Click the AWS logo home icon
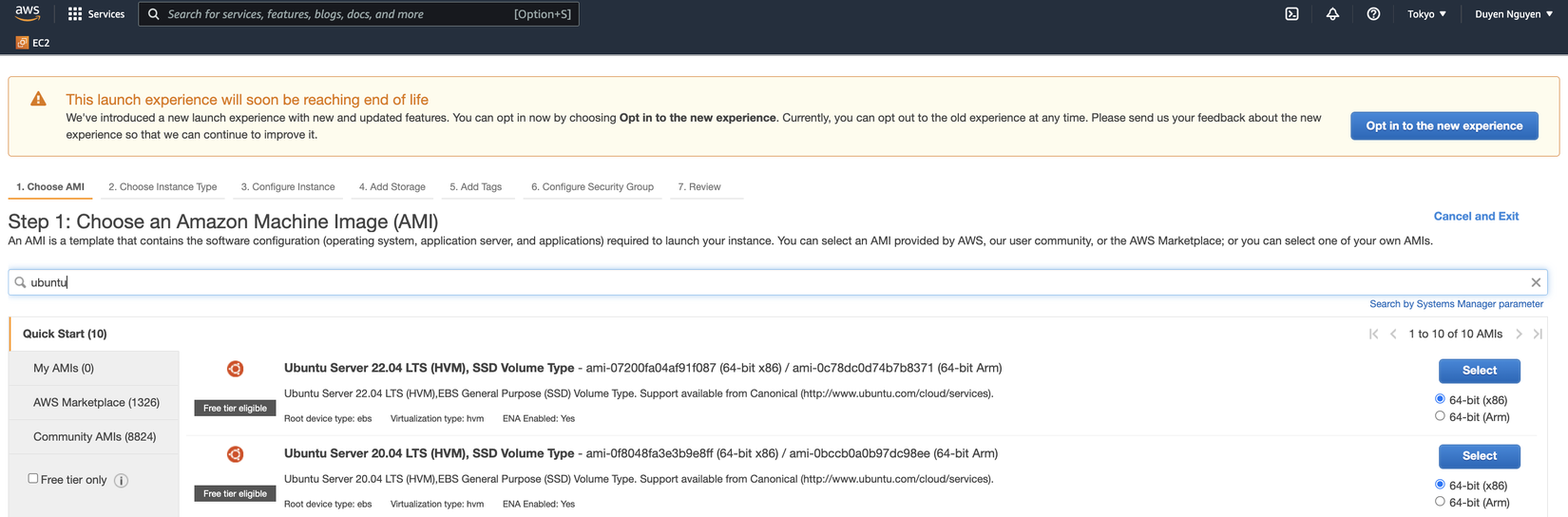 (28, 13)
